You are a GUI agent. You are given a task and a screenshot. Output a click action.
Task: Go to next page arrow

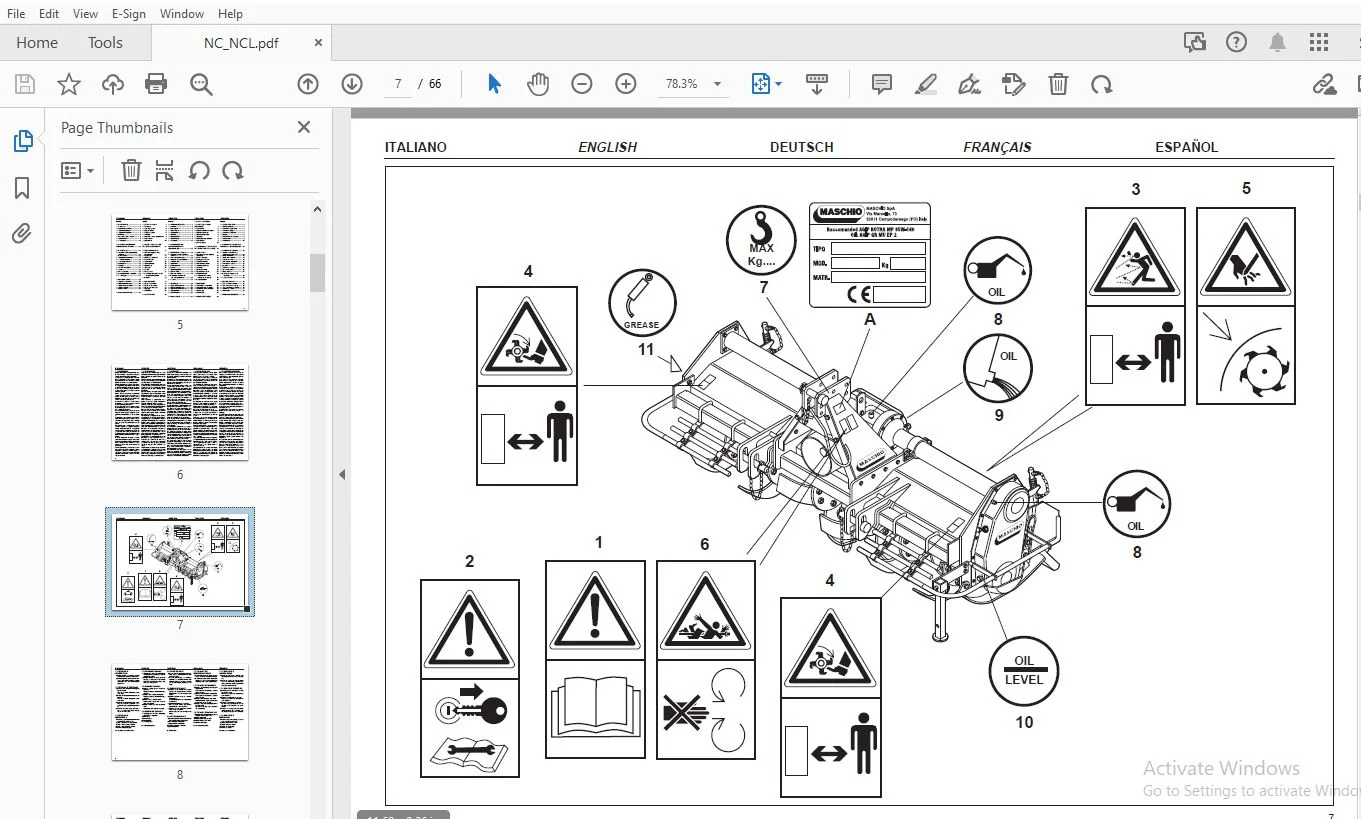click(x=351, y=84)
